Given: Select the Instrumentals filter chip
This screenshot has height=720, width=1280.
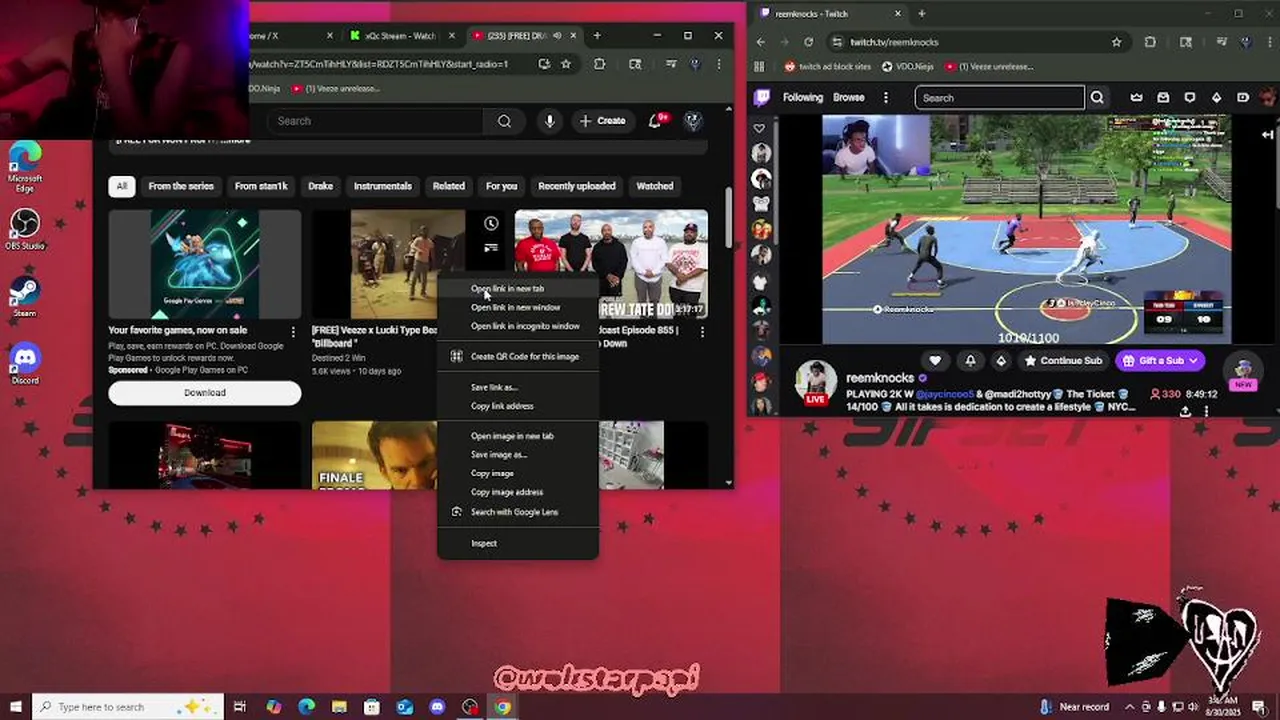Looking at the screenshot, I should tap(383, 186).
